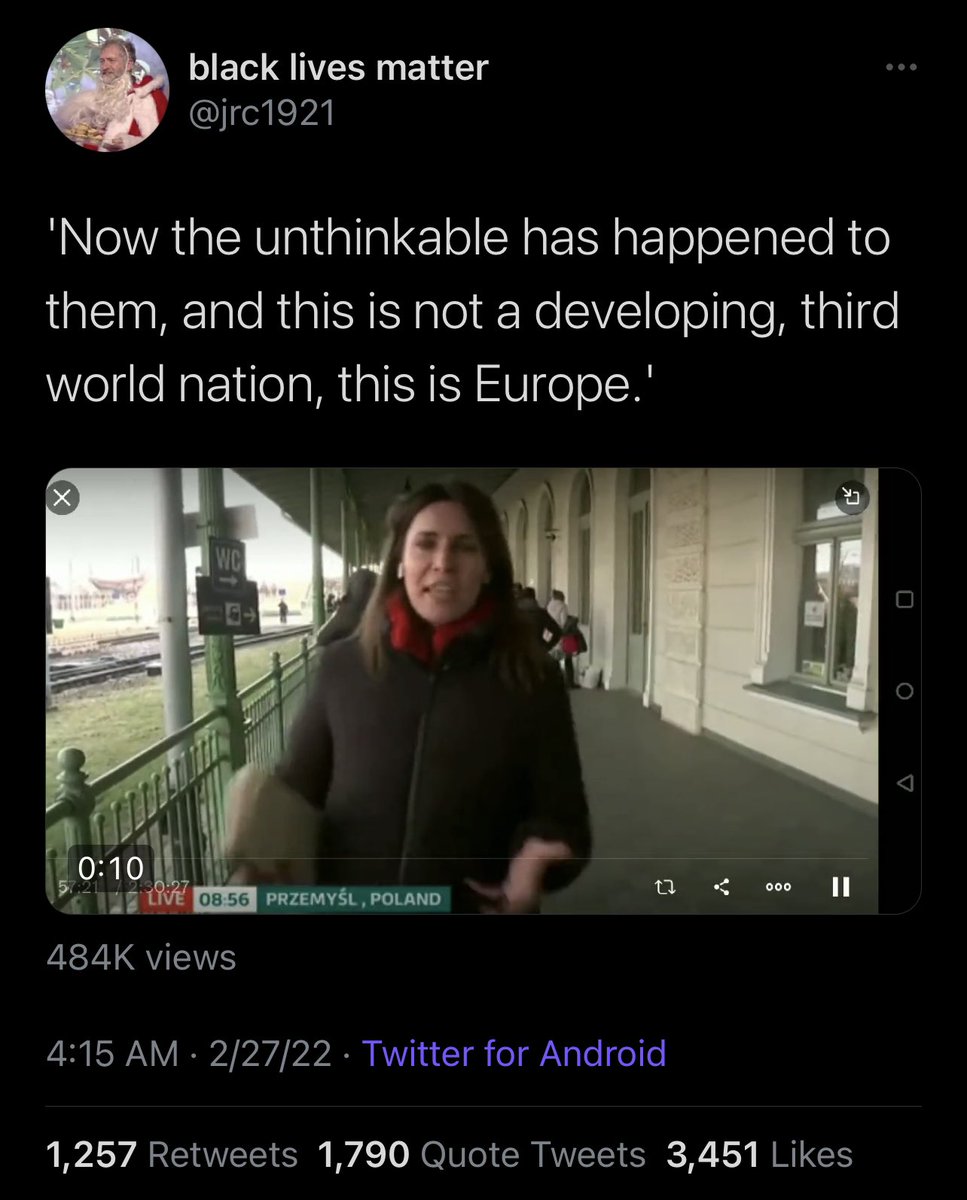Viewport: 967px width, 1200px height.
Task: View the 1,790 Quote Tweets list
Action: tap(482, 1154)
